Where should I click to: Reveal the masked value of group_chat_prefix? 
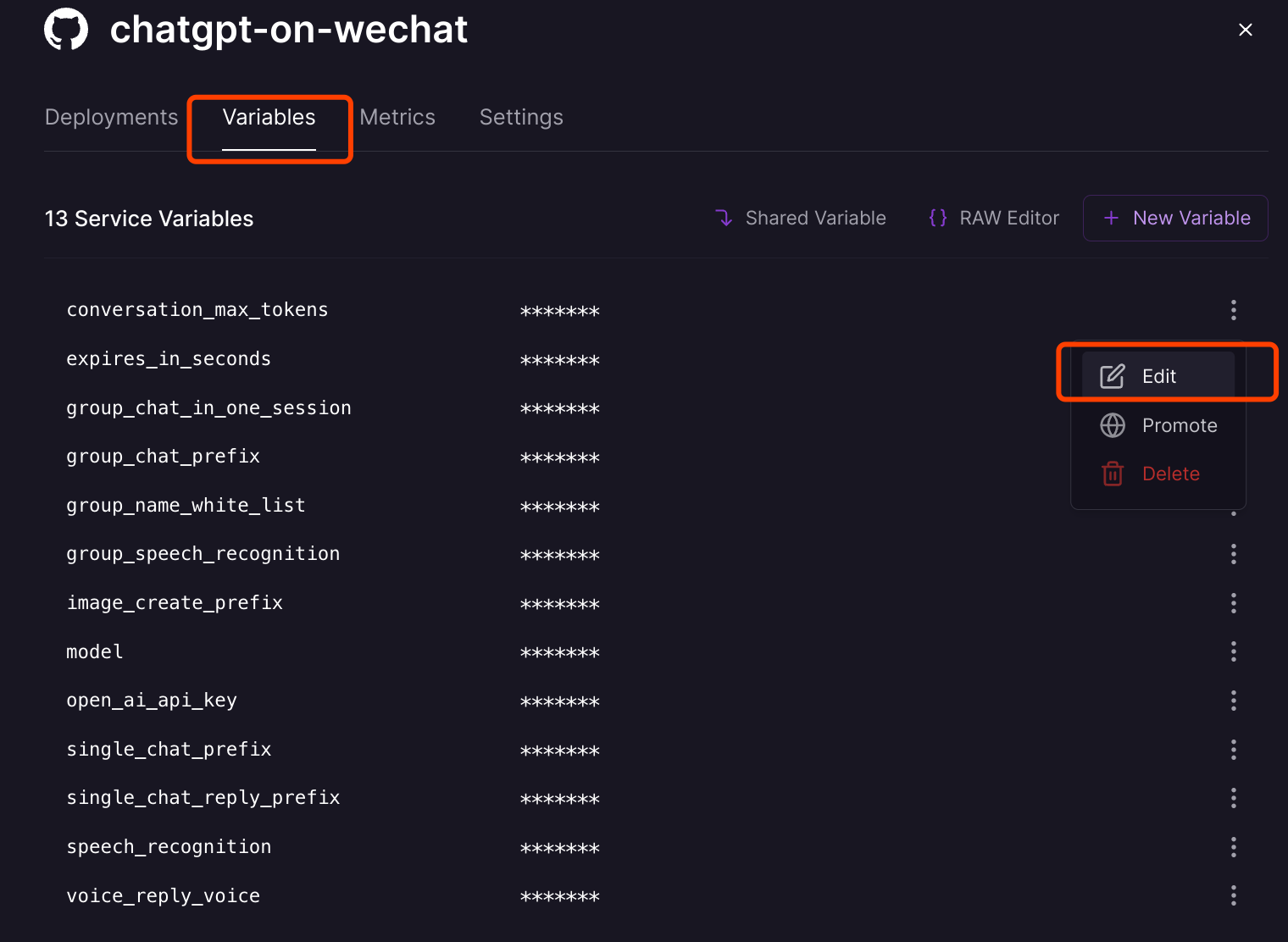[x=560, y=458]
